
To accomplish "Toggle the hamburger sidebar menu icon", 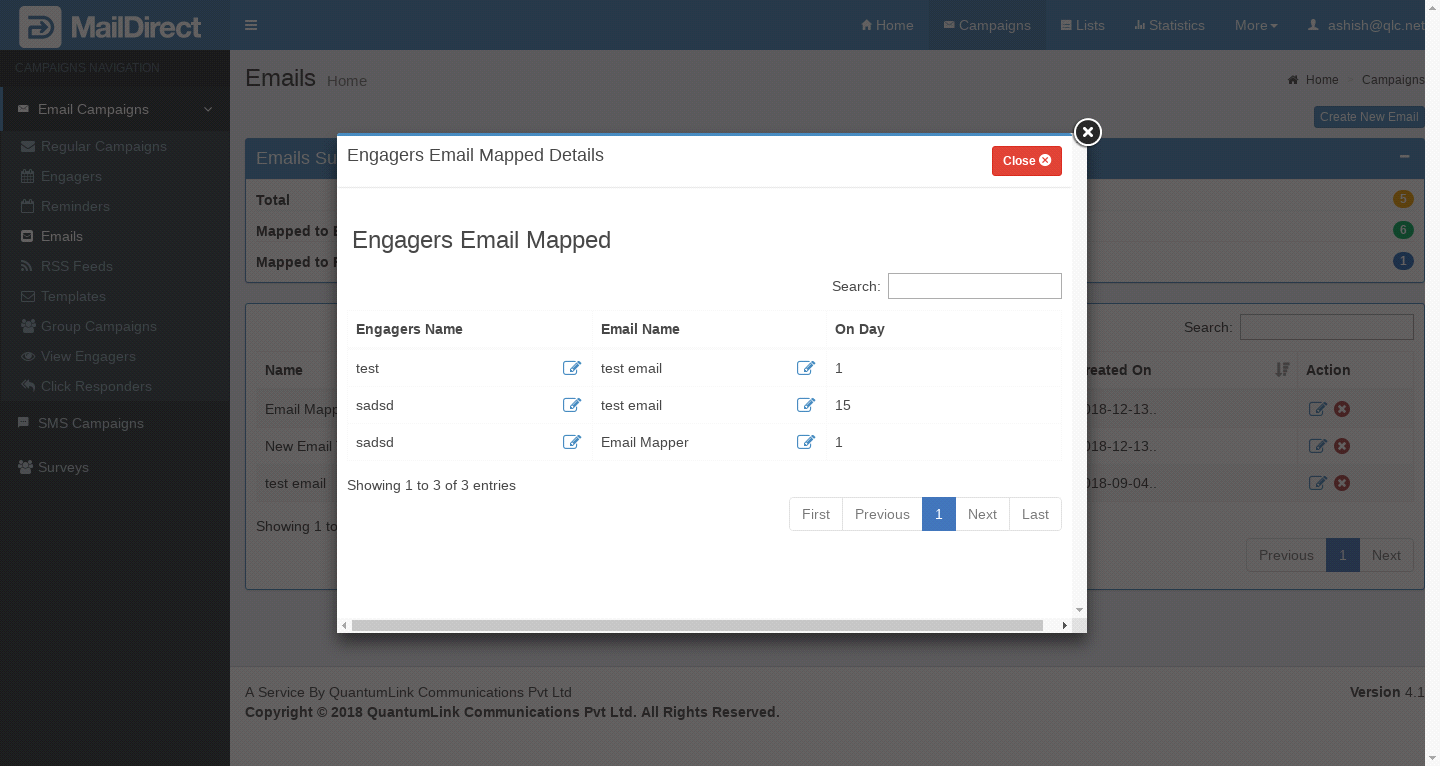I will (x=251, y=25).
